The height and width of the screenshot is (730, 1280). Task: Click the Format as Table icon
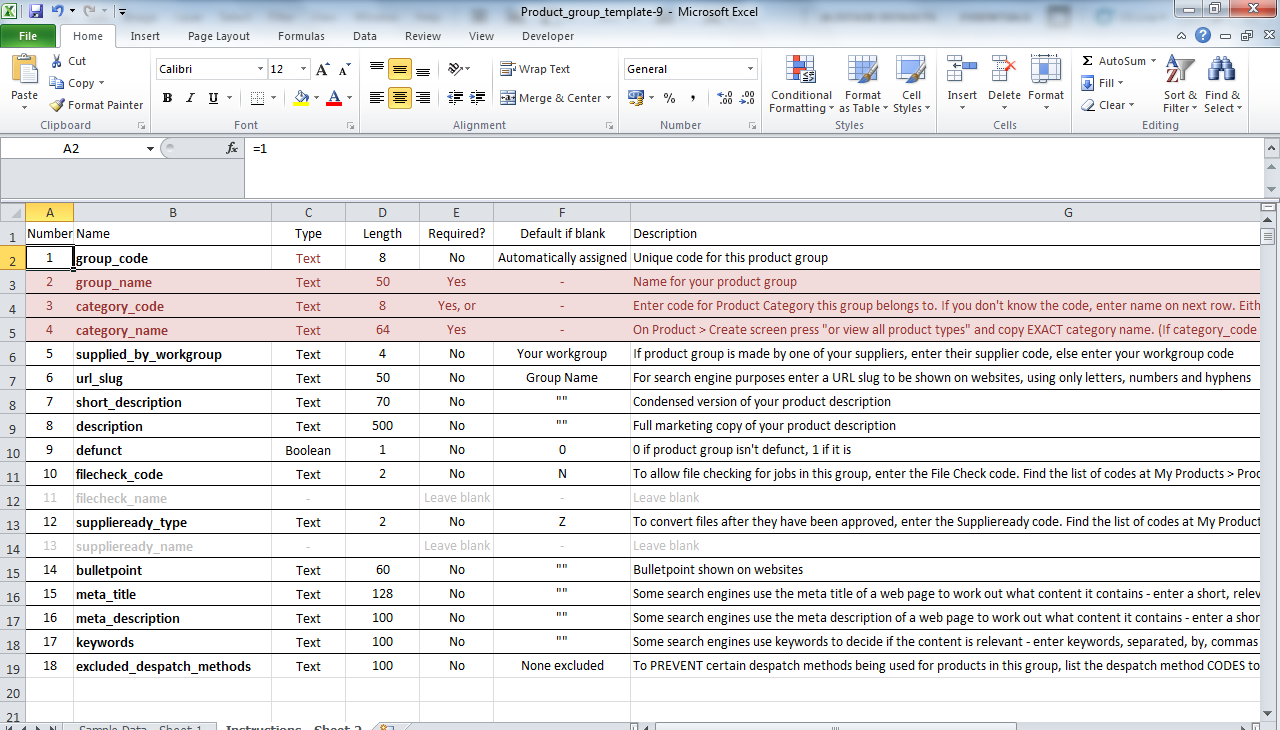pos(862,70)
